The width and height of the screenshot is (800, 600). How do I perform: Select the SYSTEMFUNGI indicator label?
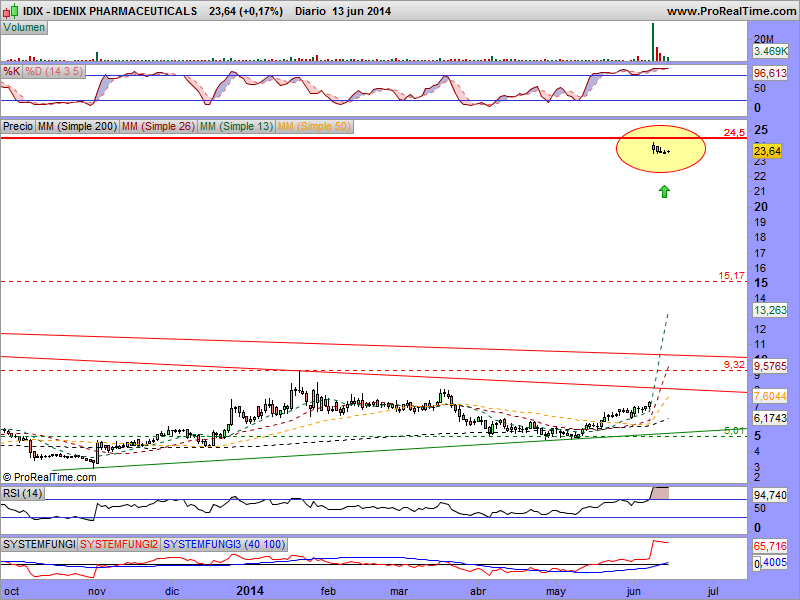click(39, 544)
